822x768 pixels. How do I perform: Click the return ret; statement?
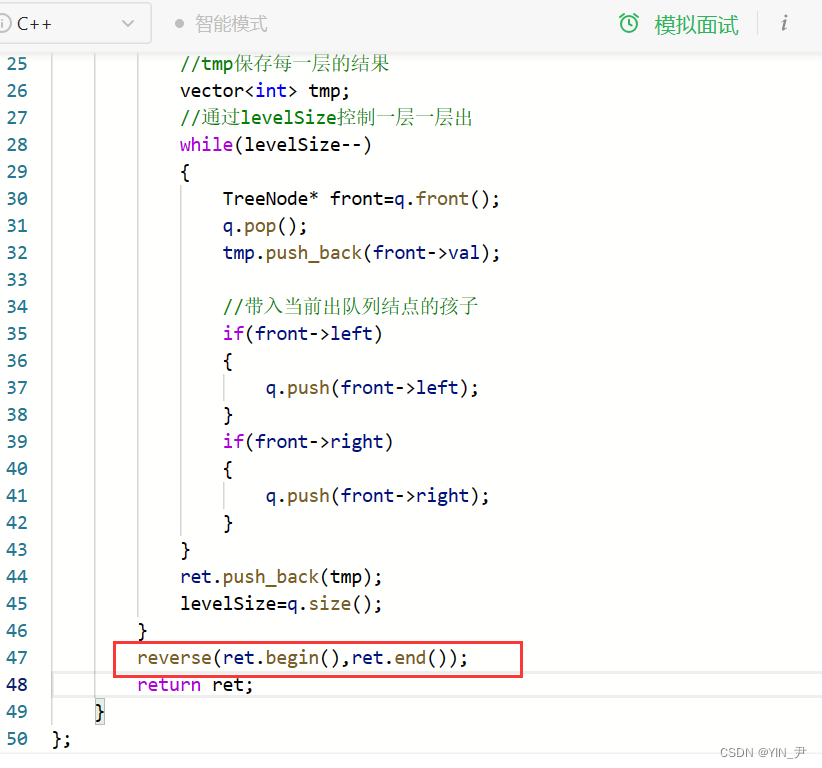click(x=195, y=685)
